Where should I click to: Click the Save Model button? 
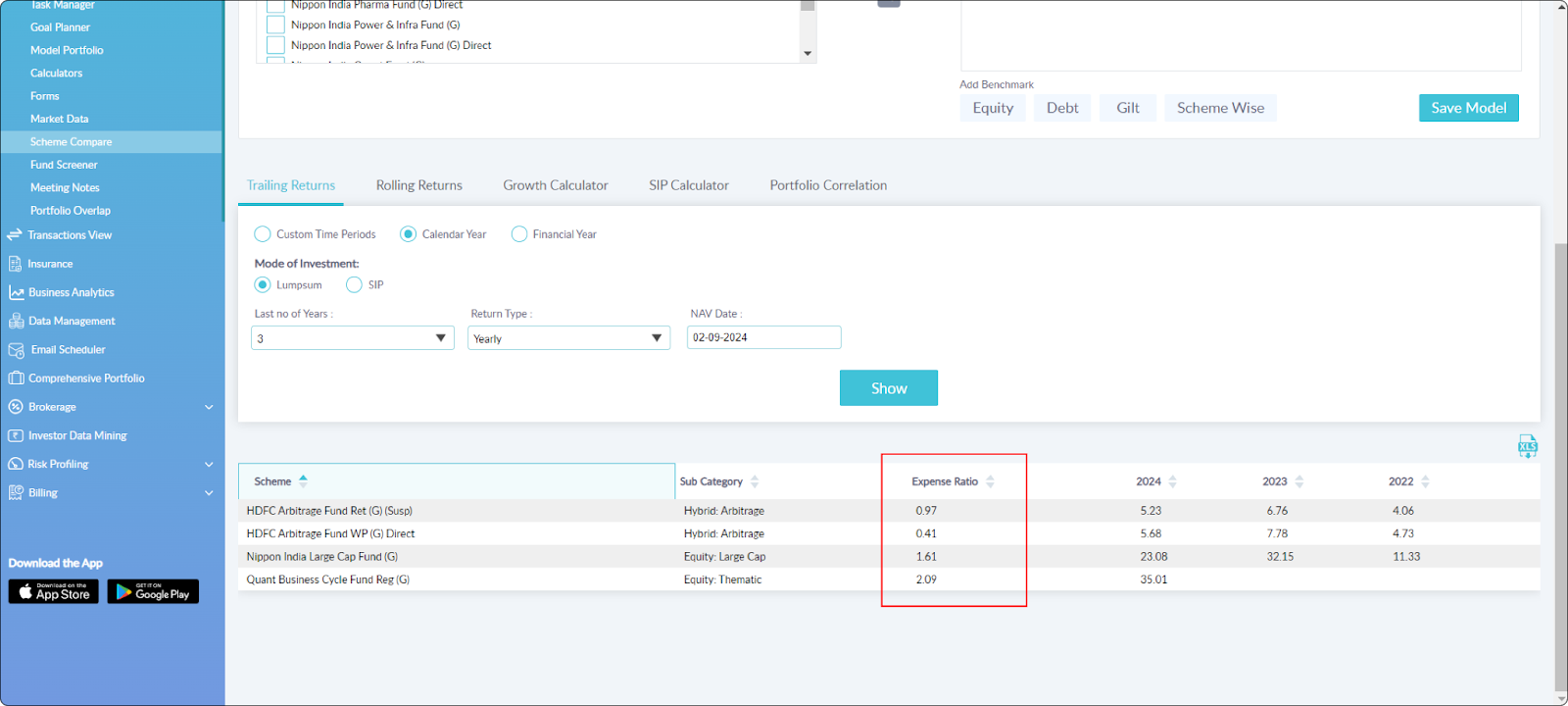tap(1468, 108)
